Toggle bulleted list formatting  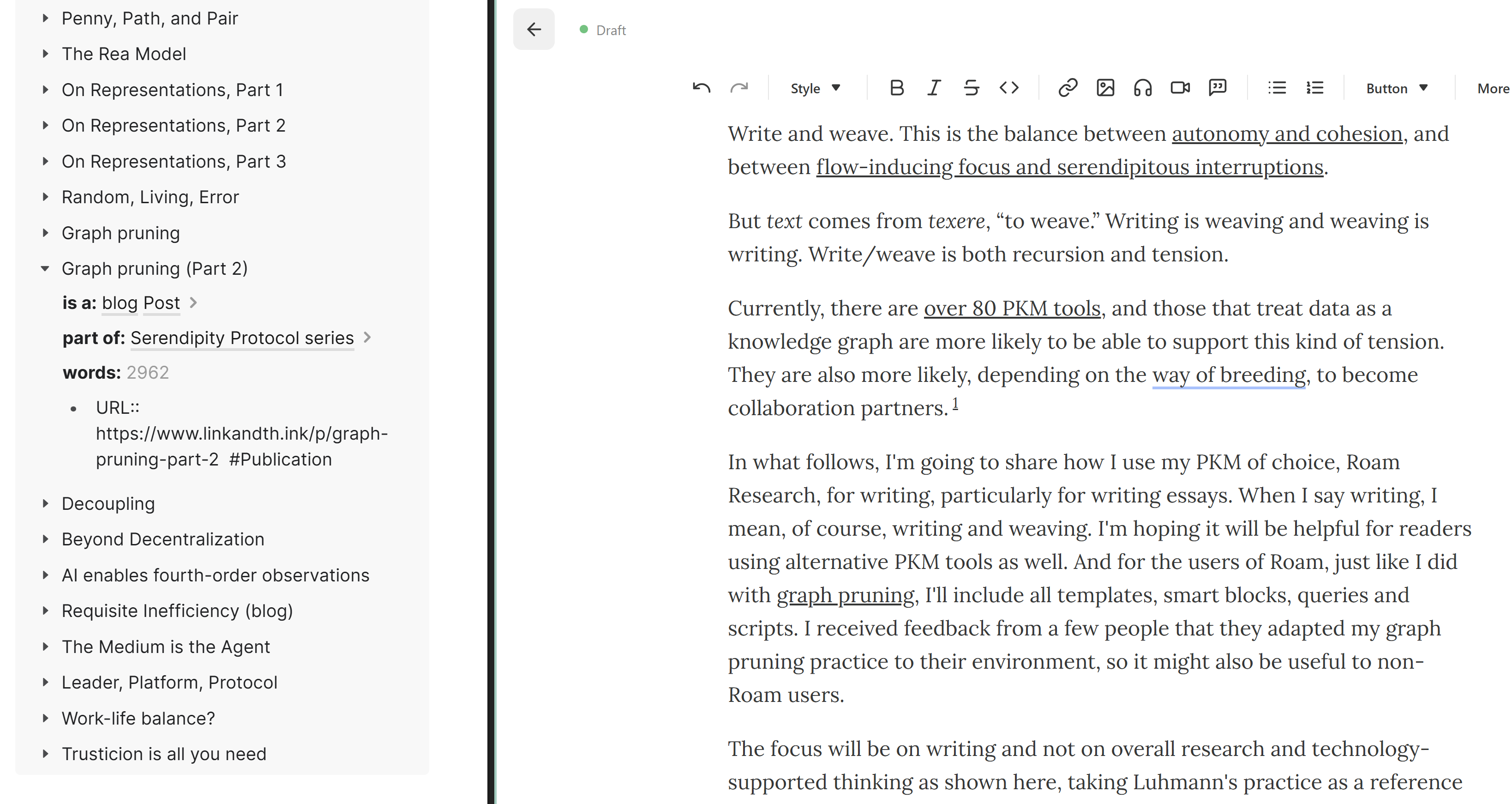pyautogui.click(x=1277, y=88)
